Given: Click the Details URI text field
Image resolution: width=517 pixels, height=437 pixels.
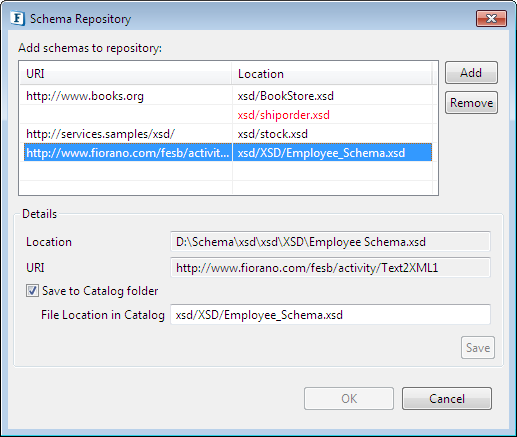Looking at the screenshot, I should click(x=330, y=268).
